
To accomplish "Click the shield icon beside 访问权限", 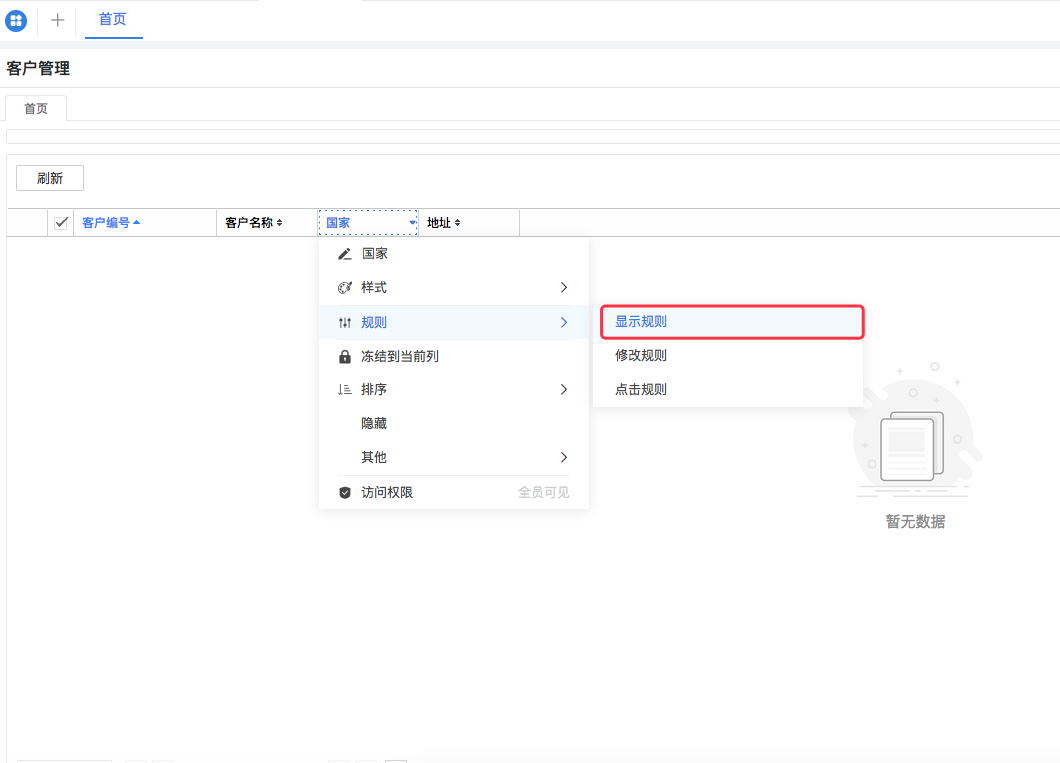I will [x=344, y=491].
